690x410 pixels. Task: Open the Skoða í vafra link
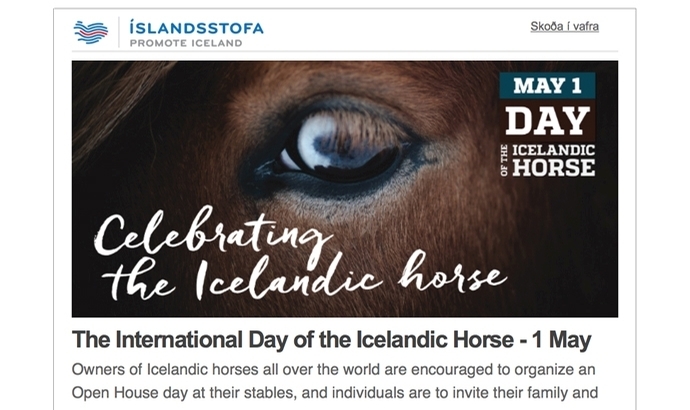565,26
